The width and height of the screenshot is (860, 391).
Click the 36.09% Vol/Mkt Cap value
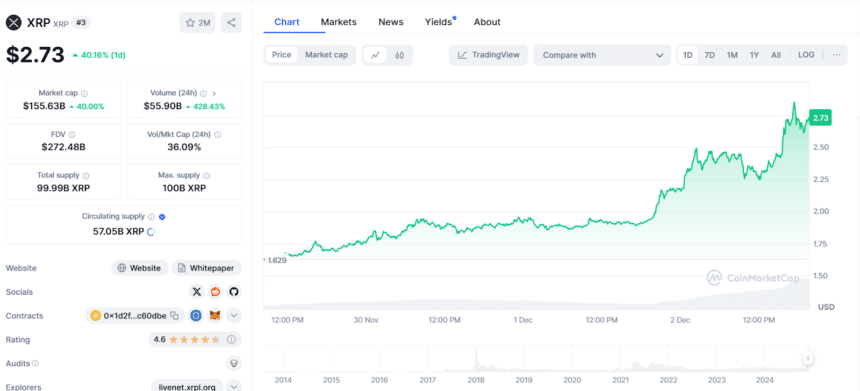tap(184, 147)
